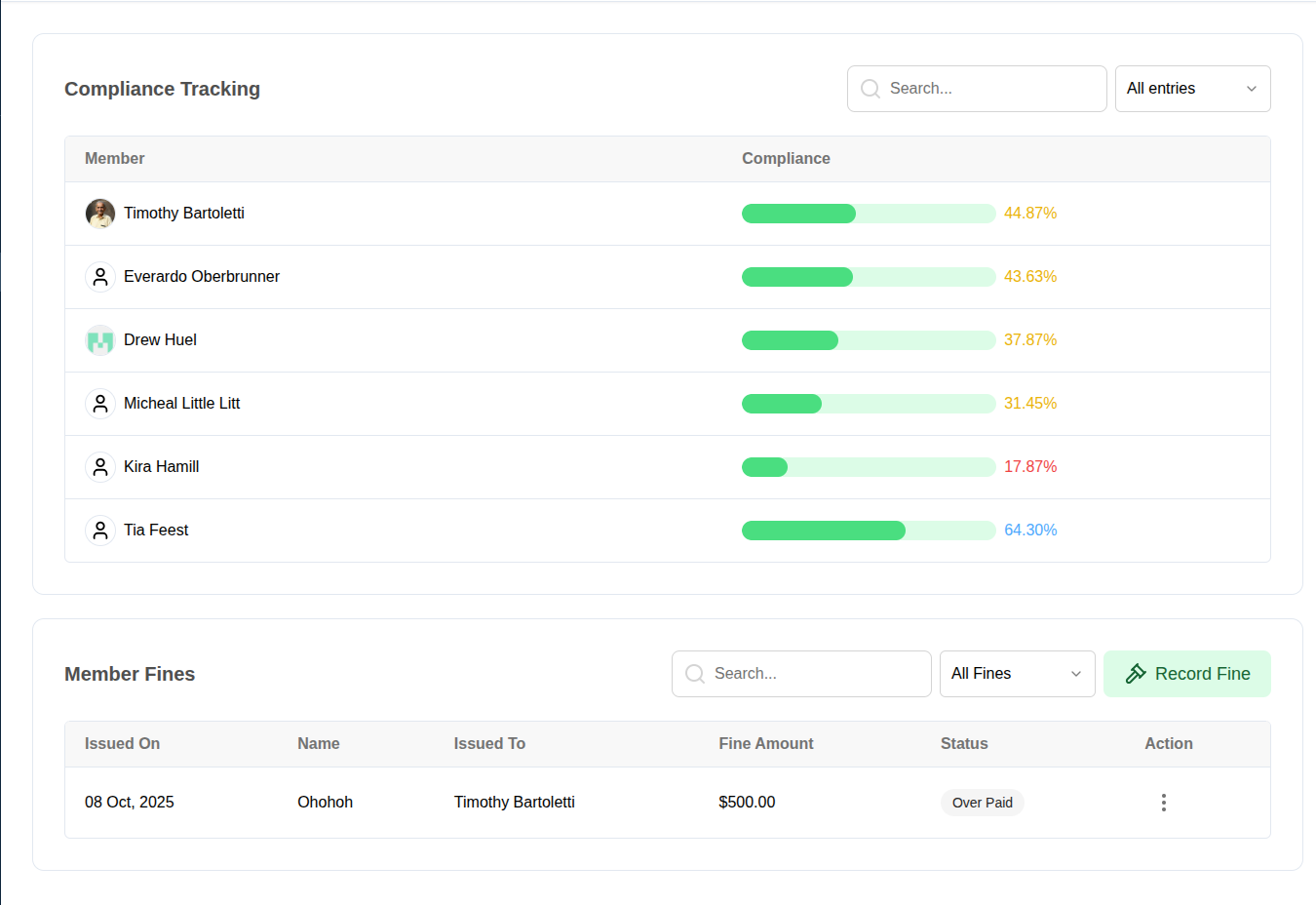The height and width of the screenshot is (905, 1316).
Task: Click the 37.87% compliance value
Action: (1030, 340)
